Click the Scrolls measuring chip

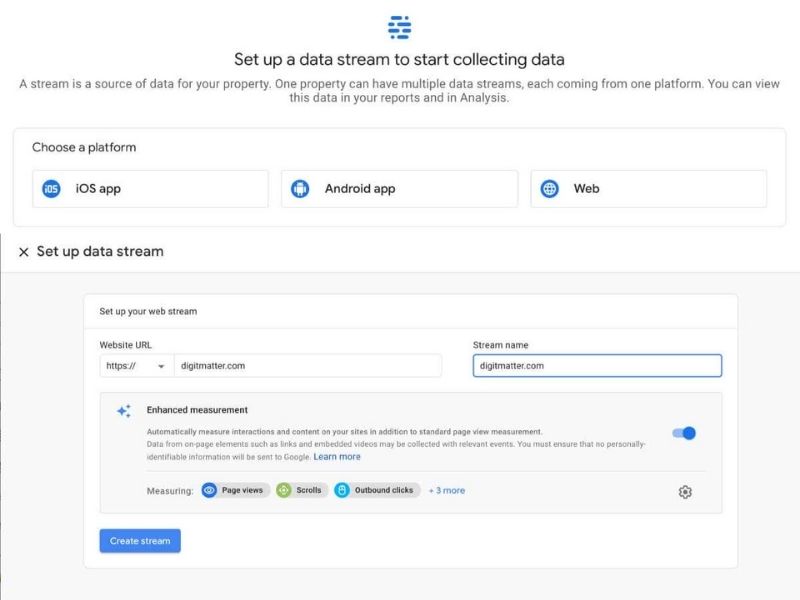[302, 490]
